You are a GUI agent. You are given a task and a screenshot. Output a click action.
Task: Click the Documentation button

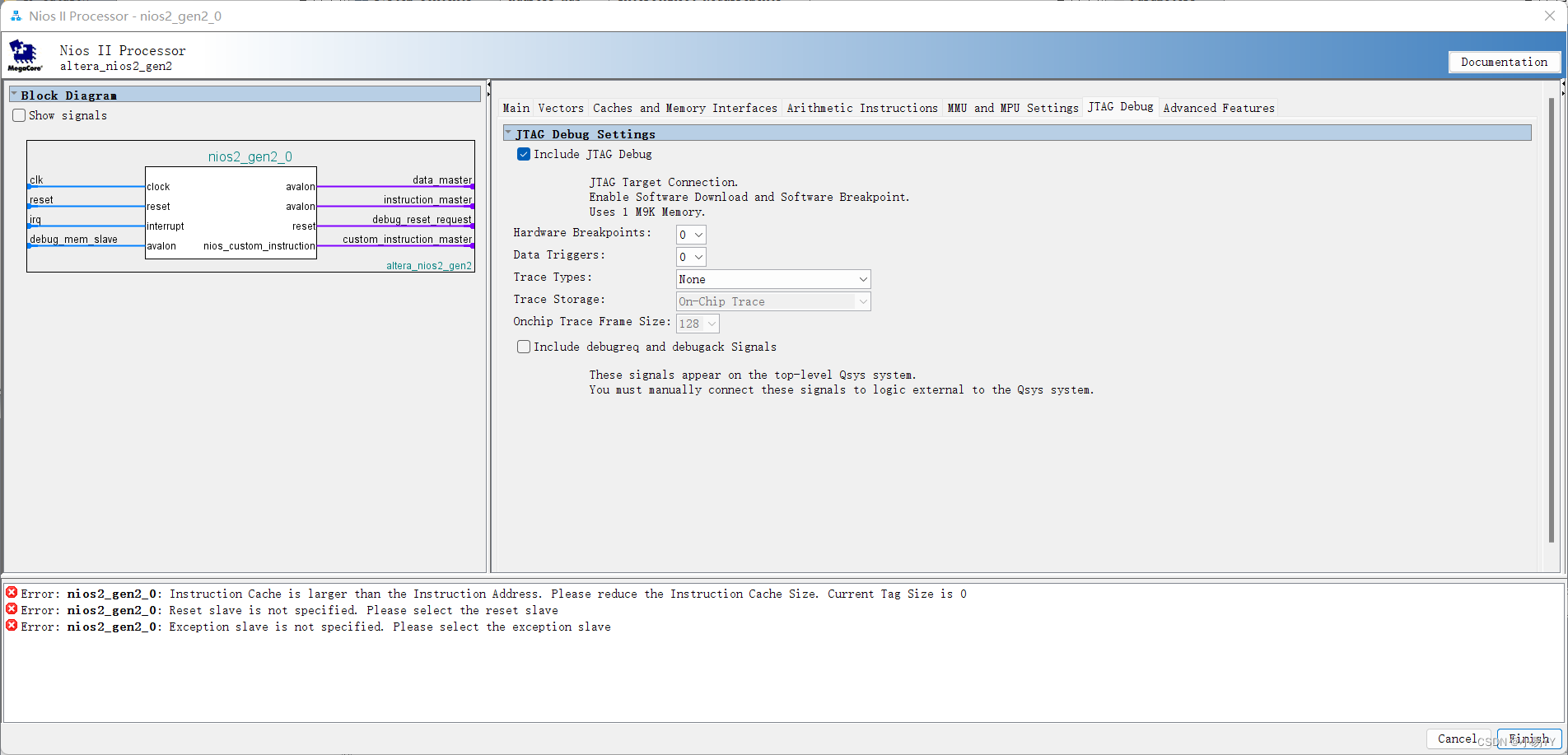pos(1504,62)
